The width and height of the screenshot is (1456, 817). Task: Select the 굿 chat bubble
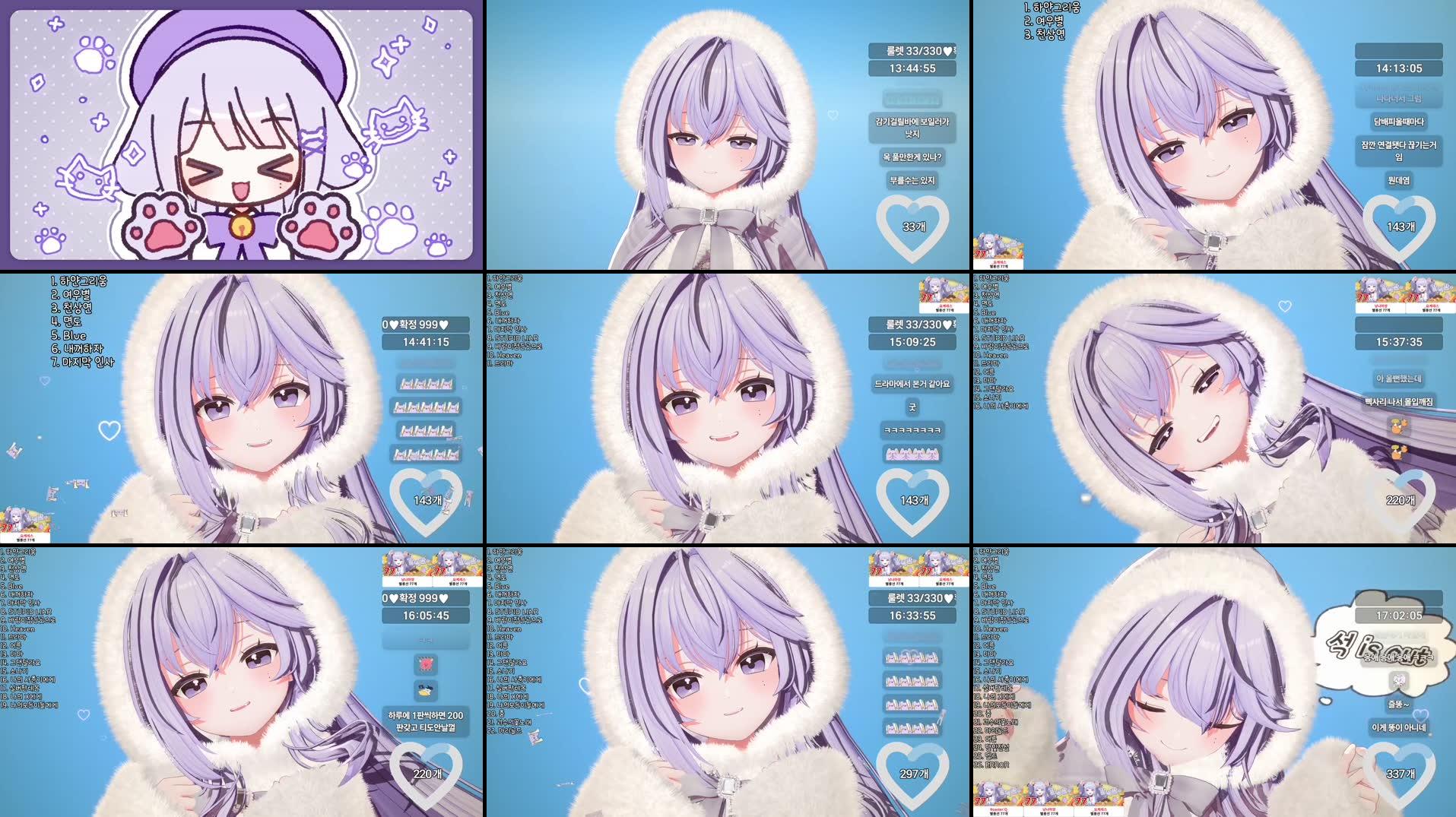[912, 407]
